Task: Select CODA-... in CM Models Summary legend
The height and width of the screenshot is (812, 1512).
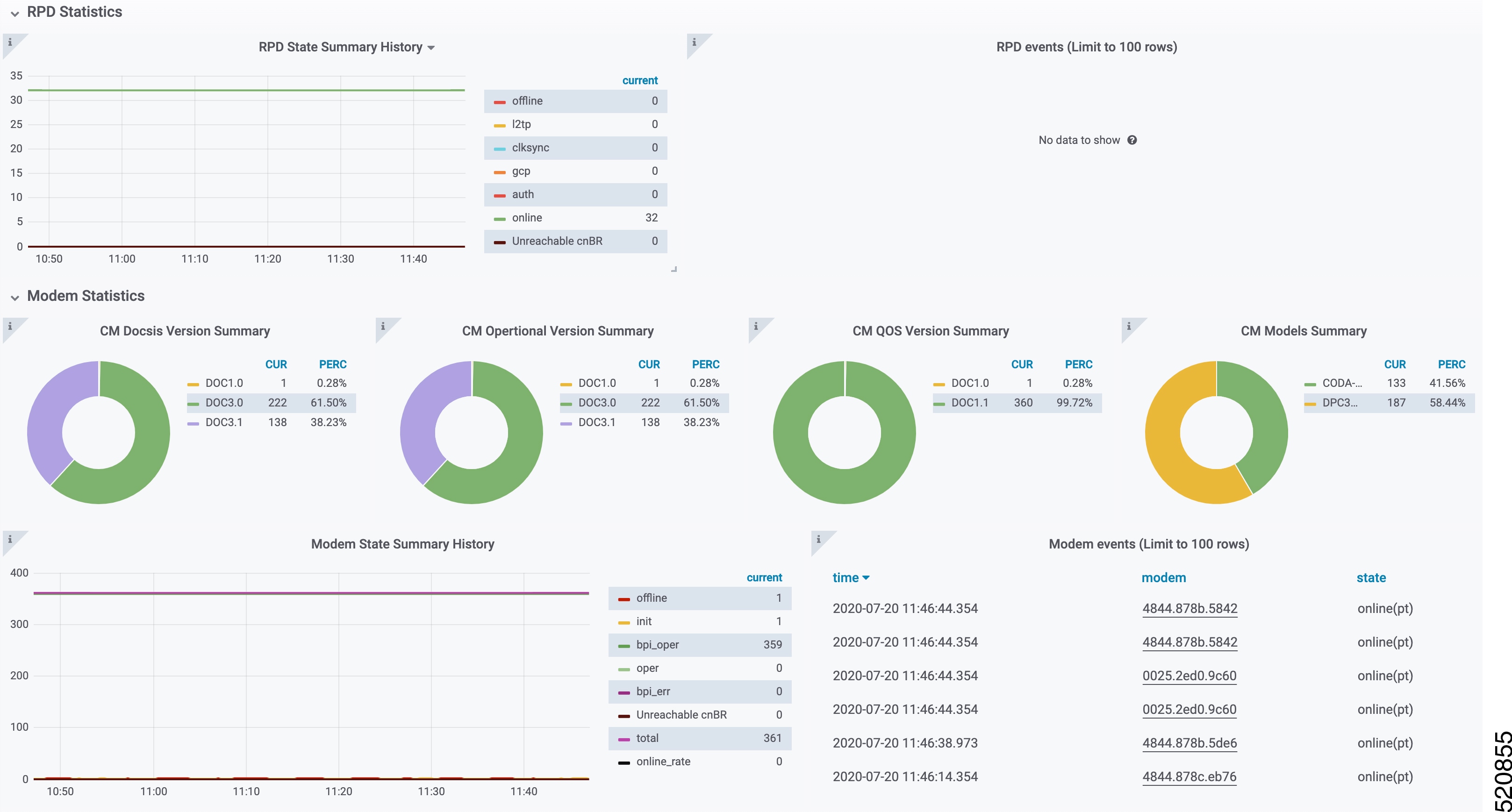Action: 1342,383
